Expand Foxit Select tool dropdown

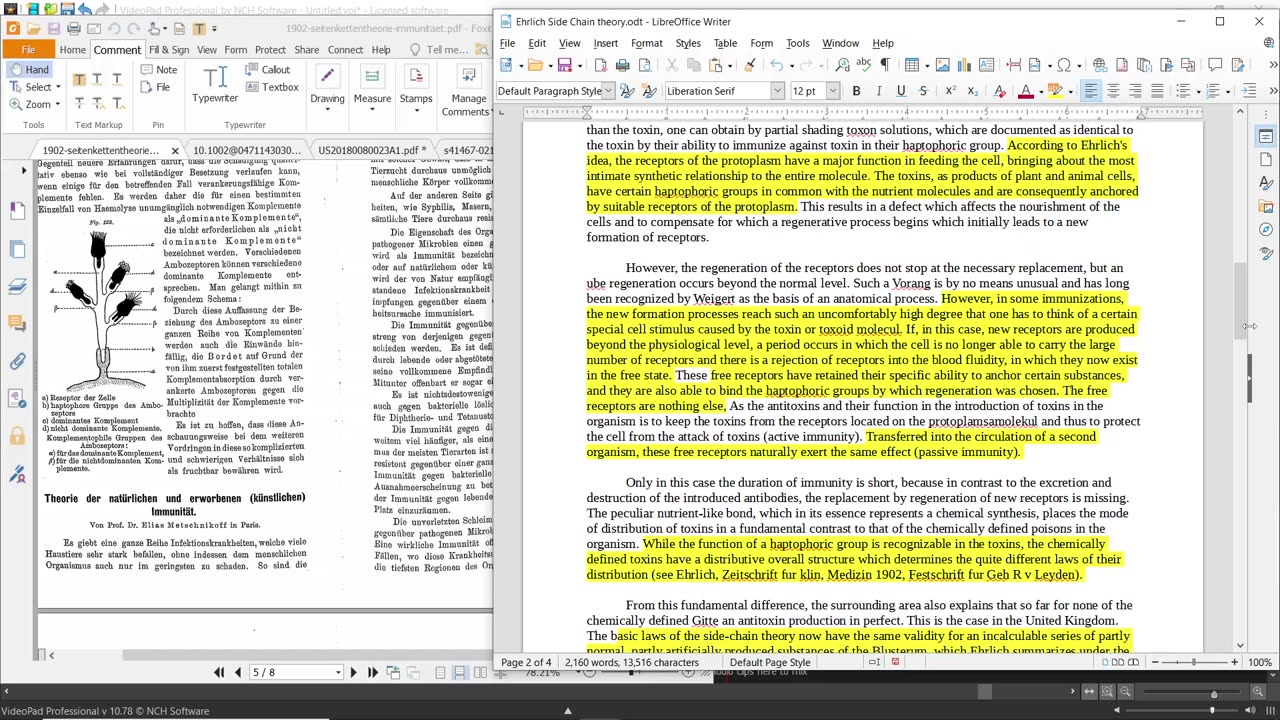[x=57, y=87]
